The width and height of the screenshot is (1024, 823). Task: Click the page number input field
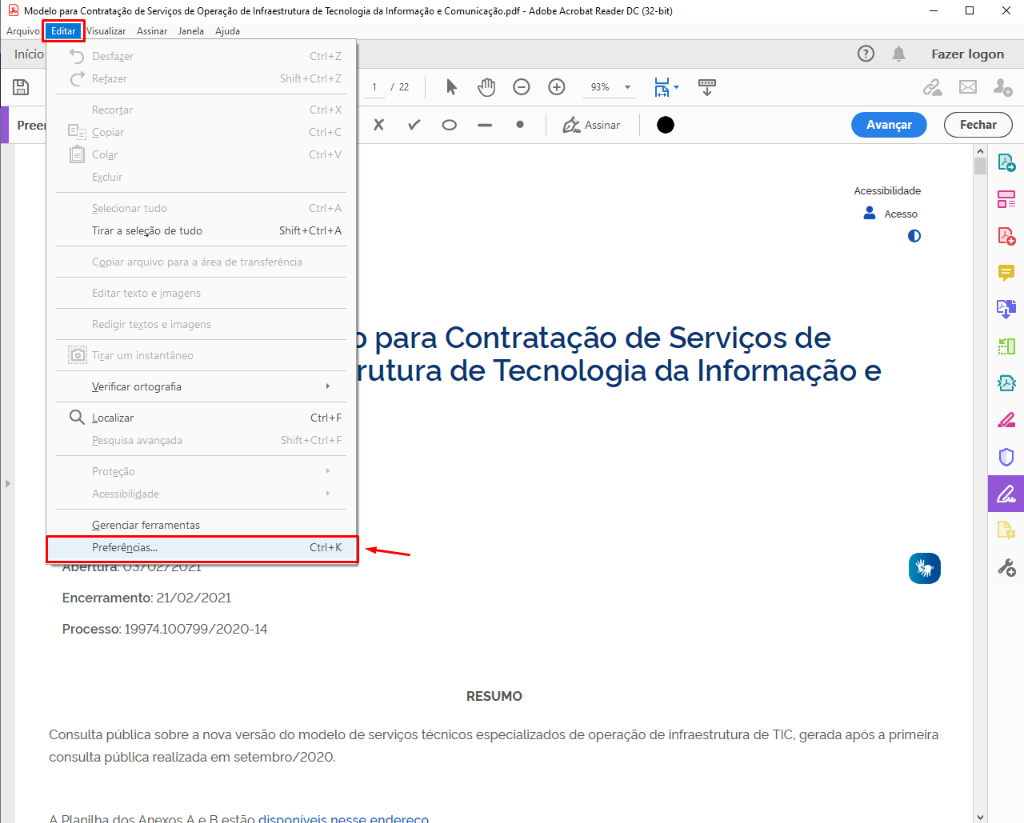(375, 88)
